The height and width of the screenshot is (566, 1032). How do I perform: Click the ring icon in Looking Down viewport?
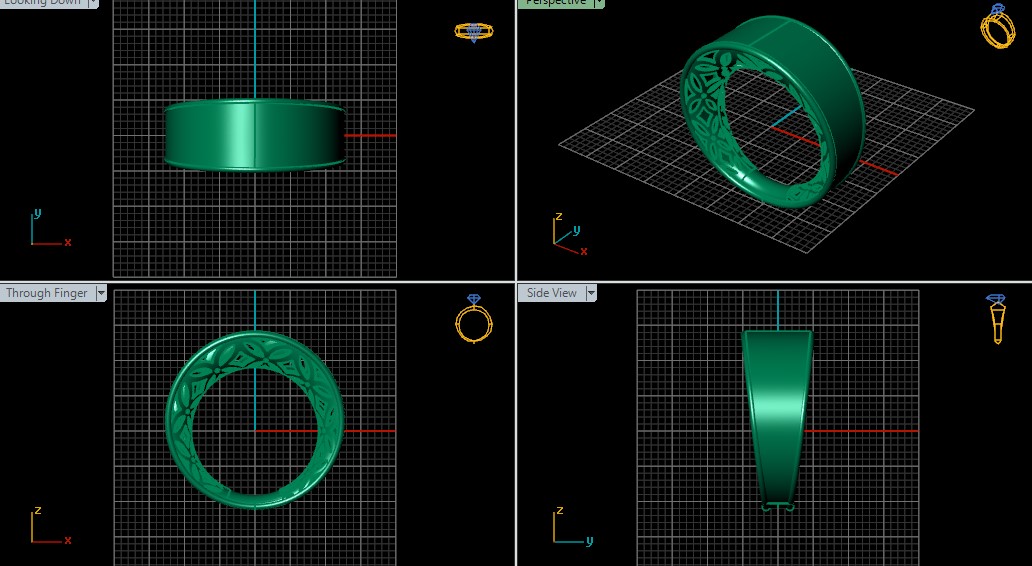pyautogui.click(x=473, y=31)
